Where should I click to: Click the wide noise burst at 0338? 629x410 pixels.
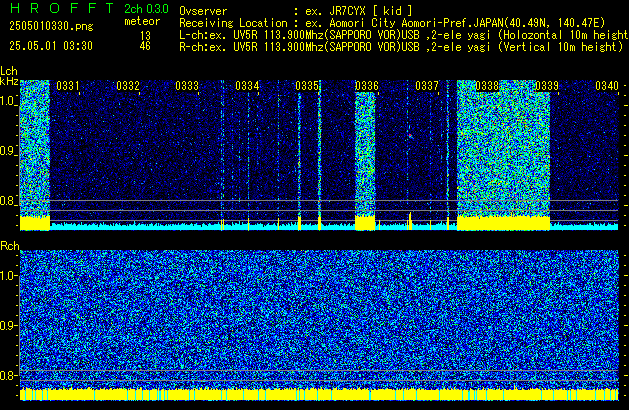tap(503, 154)
